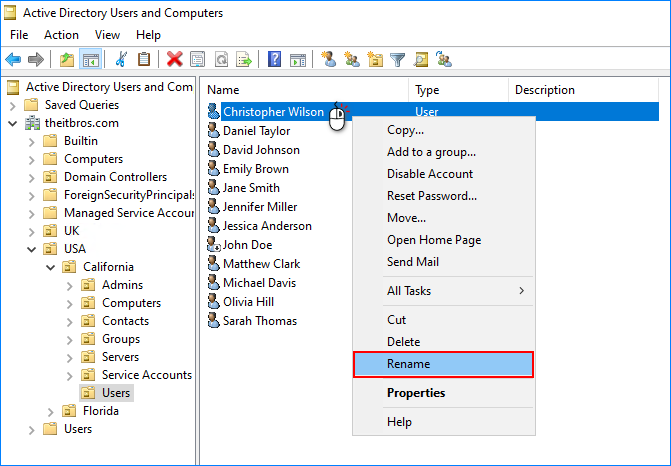
Task: Expand the UK organizational unit
Action: tap(31, 231)
